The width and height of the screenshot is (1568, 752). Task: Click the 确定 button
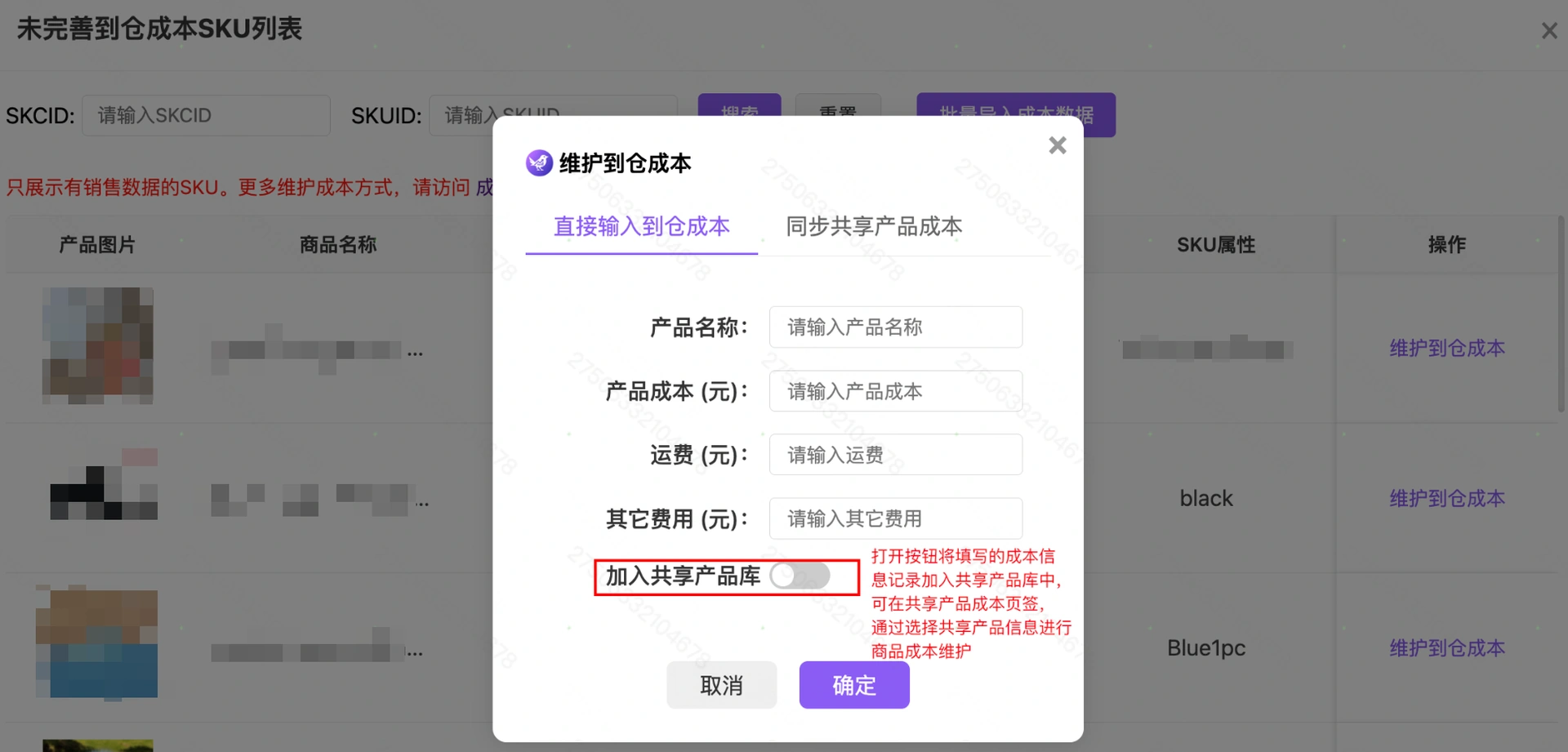[x=854, y=685]
